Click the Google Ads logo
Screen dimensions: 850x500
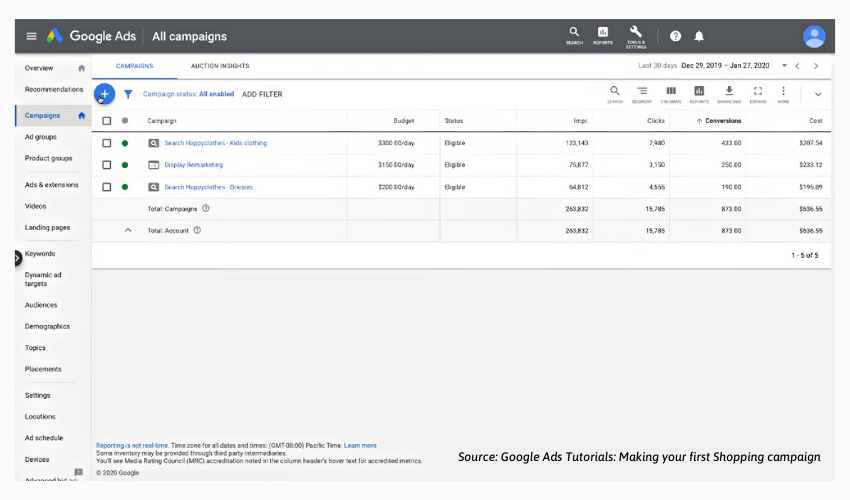coord(54,36)
